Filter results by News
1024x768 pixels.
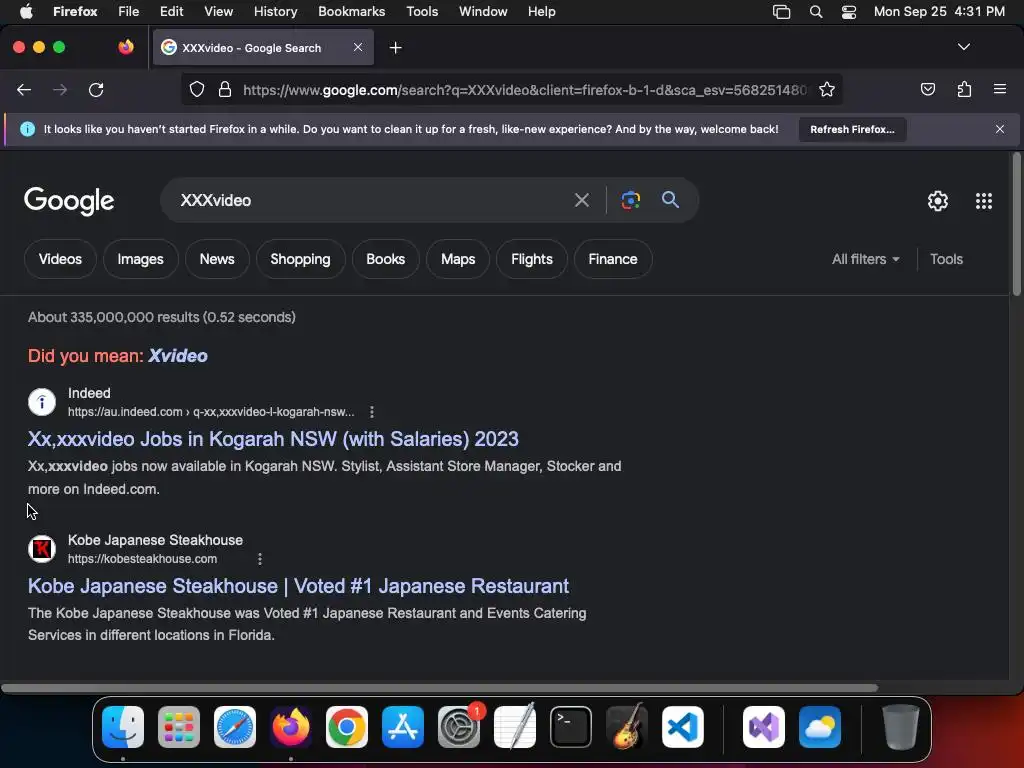click(217, 259)
